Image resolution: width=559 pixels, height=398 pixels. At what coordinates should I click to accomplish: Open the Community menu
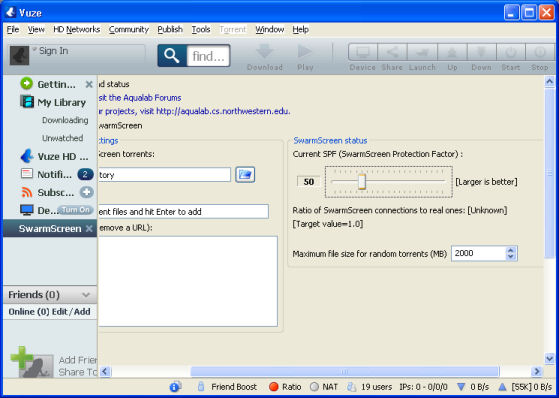pos(129,30)
